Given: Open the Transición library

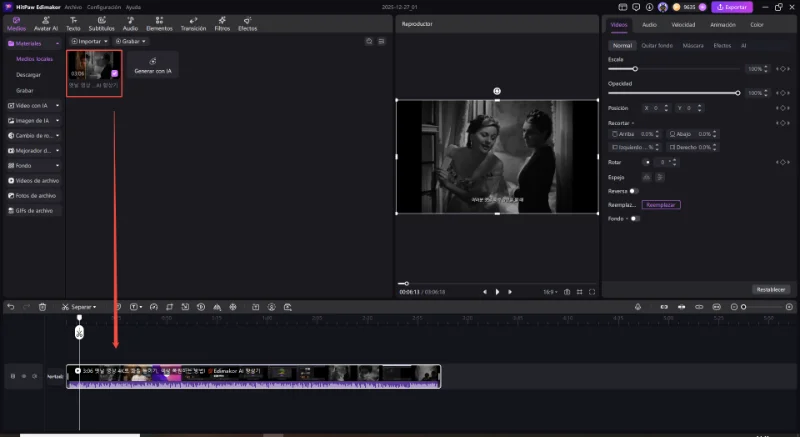Looking at the screenshot, I should pos(193,25).
